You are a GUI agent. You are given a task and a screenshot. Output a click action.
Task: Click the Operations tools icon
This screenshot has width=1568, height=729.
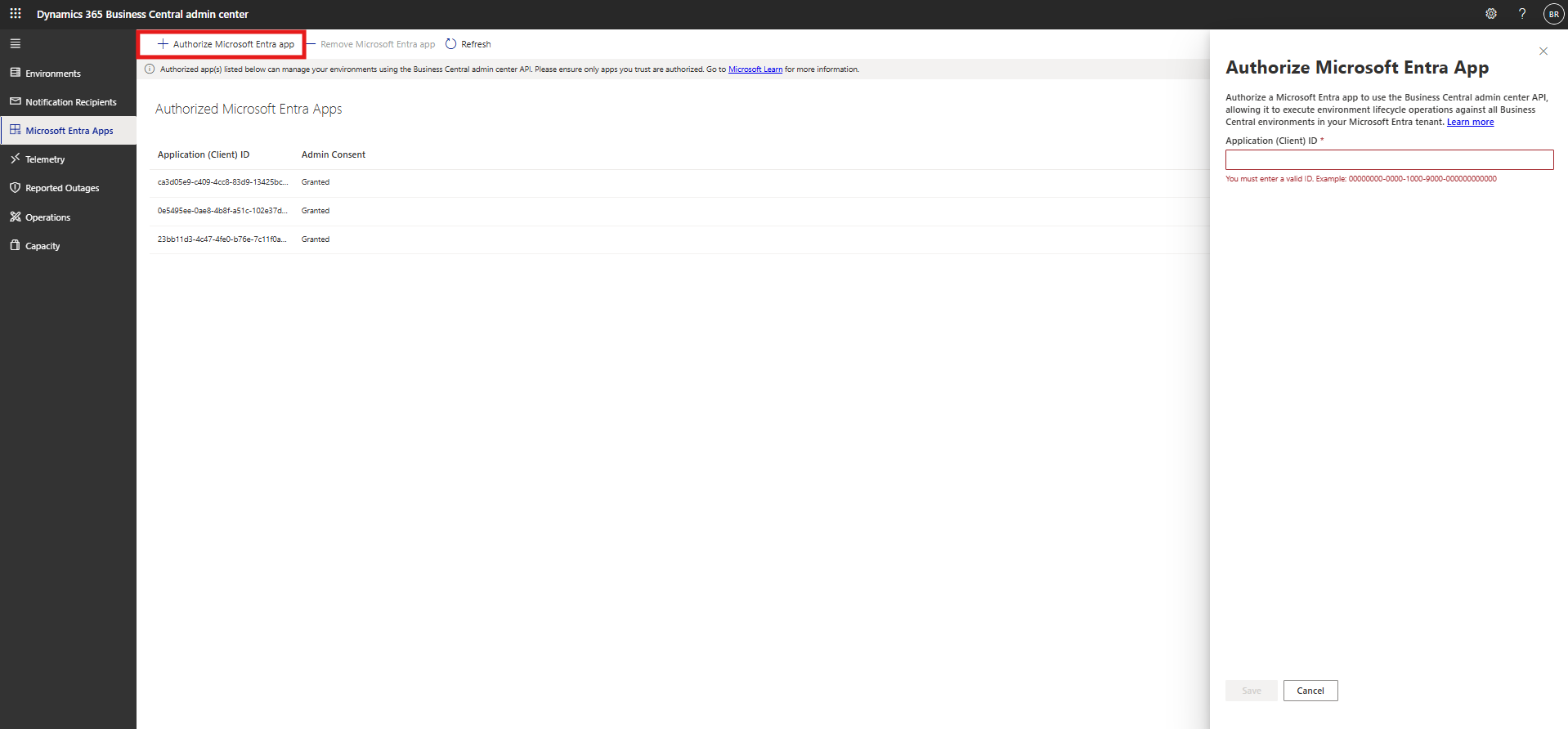click(15, 217)
